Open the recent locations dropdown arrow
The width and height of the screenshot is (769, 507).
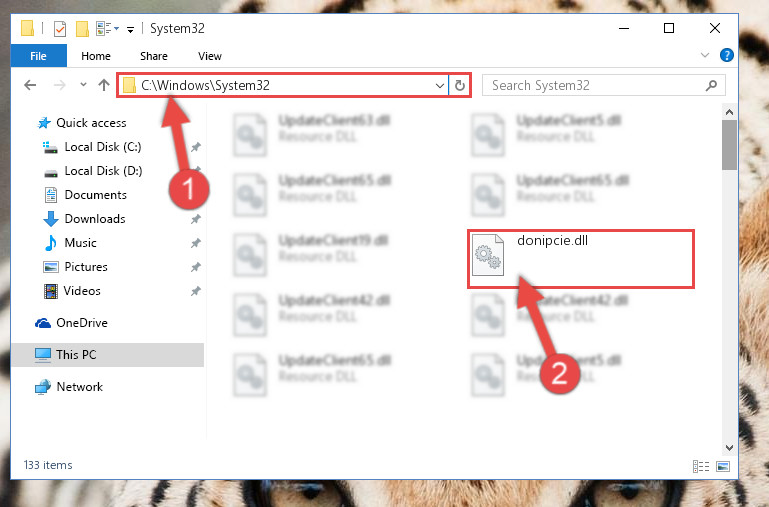pos(83,85)
